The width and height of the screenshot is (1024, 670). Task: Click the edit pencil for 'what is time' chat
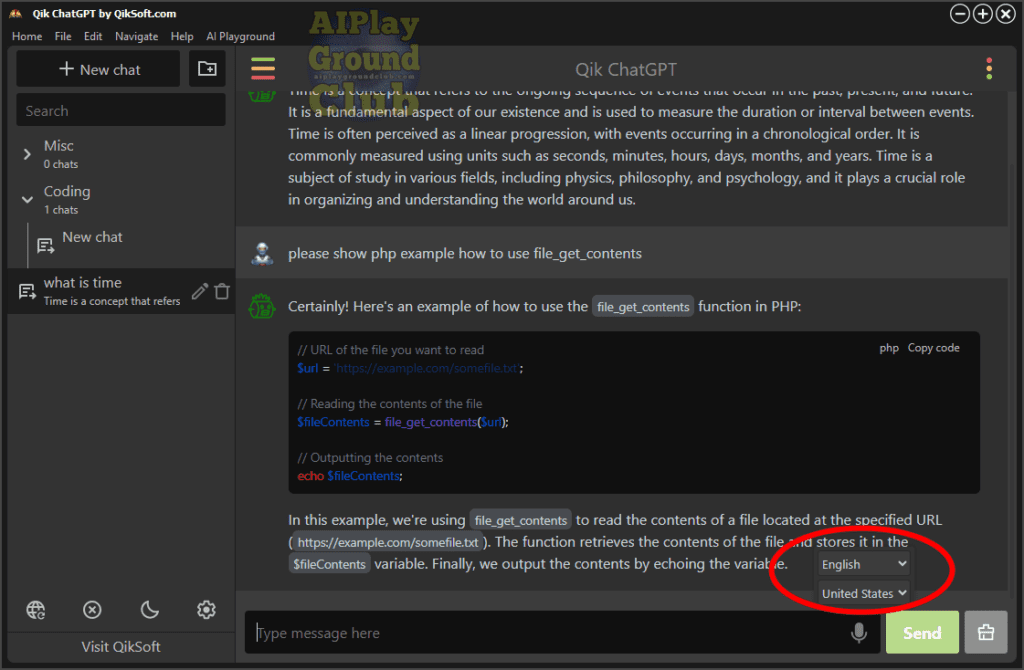(x=199, y=291)
